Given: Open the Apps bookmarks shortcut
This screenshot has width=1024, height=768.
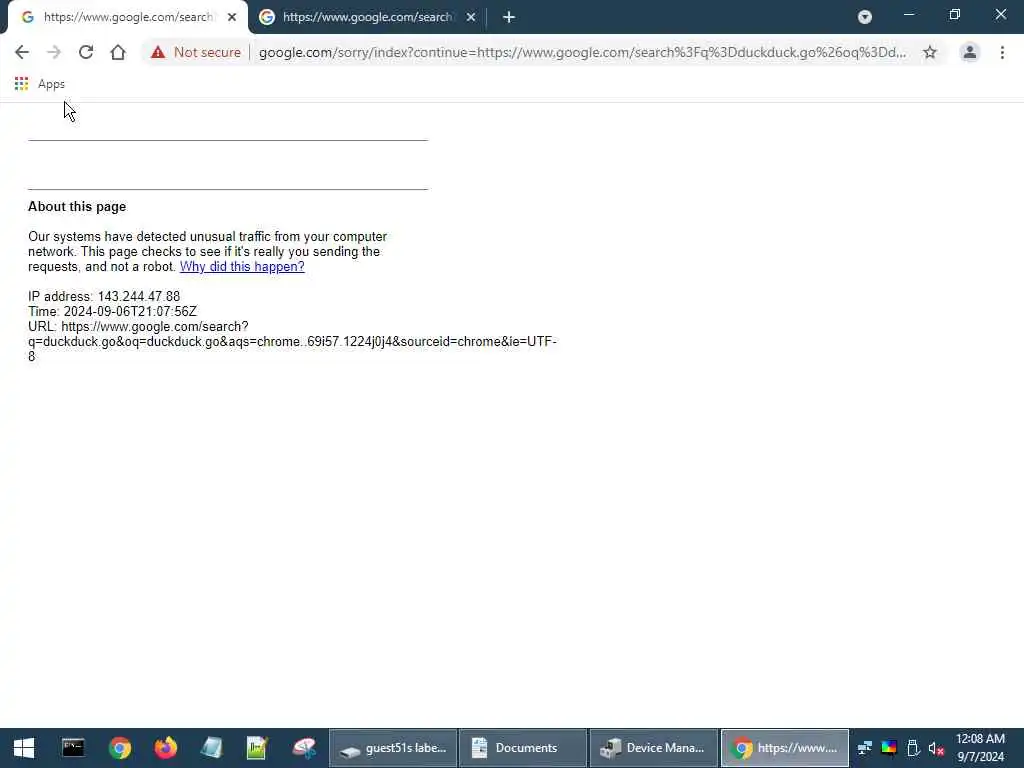Looking at the screenshot, I should [40, 84].
